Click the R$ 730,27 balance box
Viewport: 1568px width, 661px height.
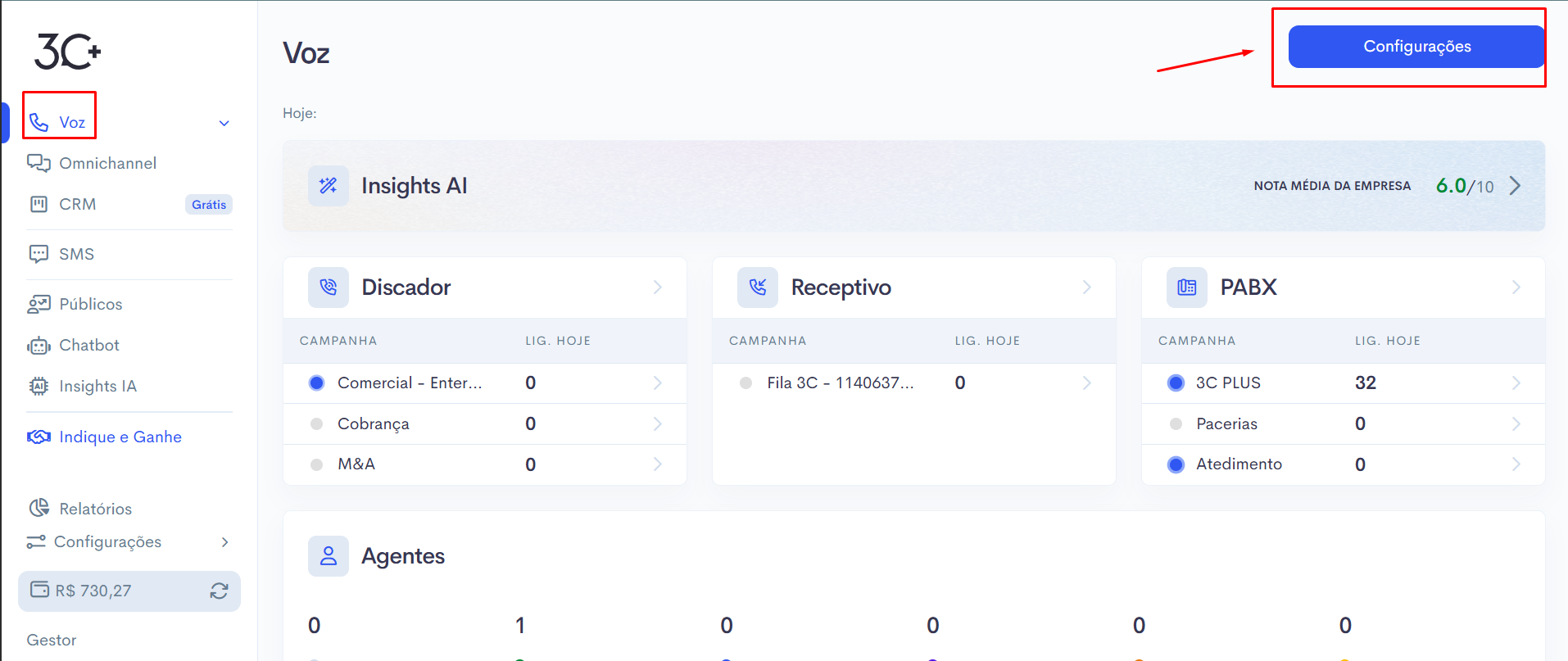pyautogui.click(x=129, y=591)
